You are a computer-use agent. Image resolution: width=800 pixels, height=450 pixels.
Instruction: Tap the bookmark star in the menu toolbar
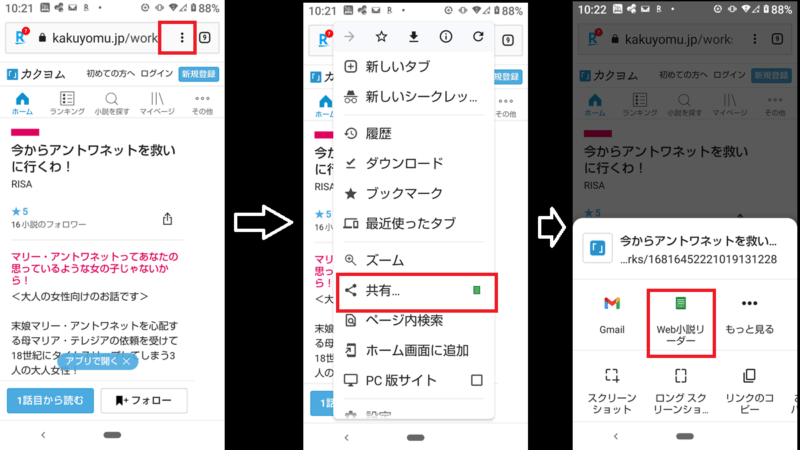pyautogui.click(x=381, y=37)
